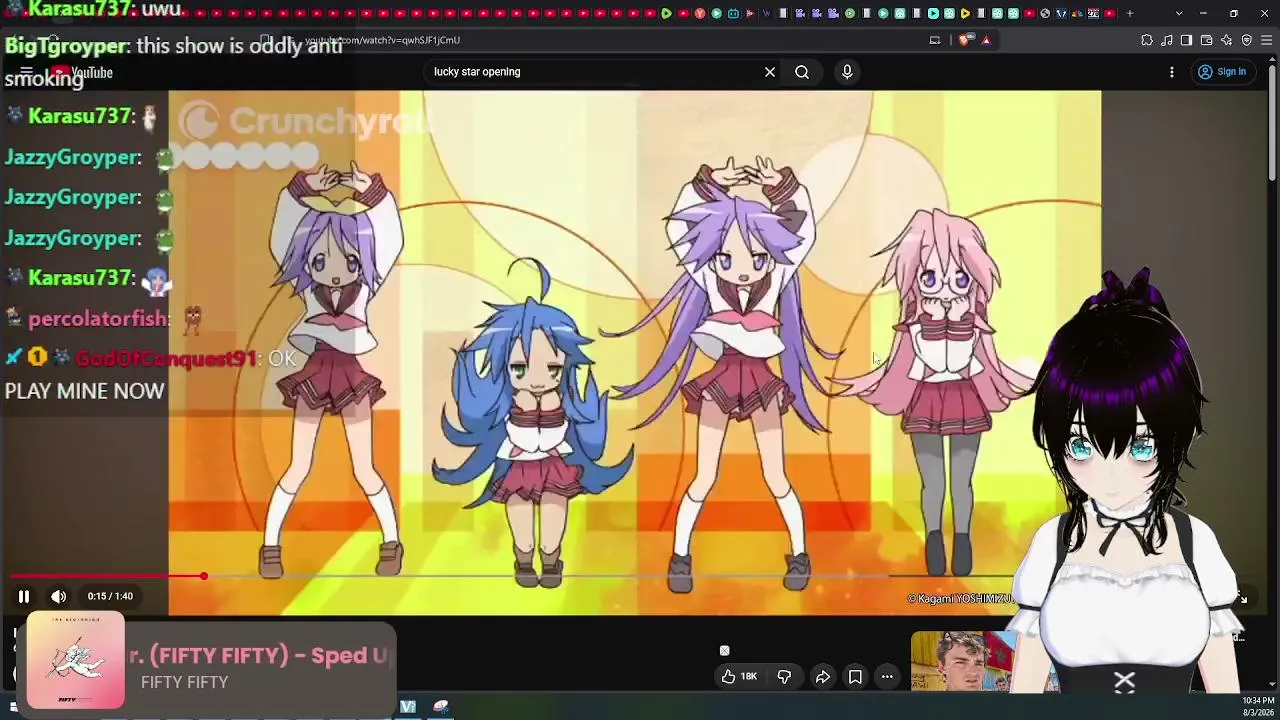Click the username percolatorfish in chat
This screenshot has width=1280, height=720.
point(99,319)
